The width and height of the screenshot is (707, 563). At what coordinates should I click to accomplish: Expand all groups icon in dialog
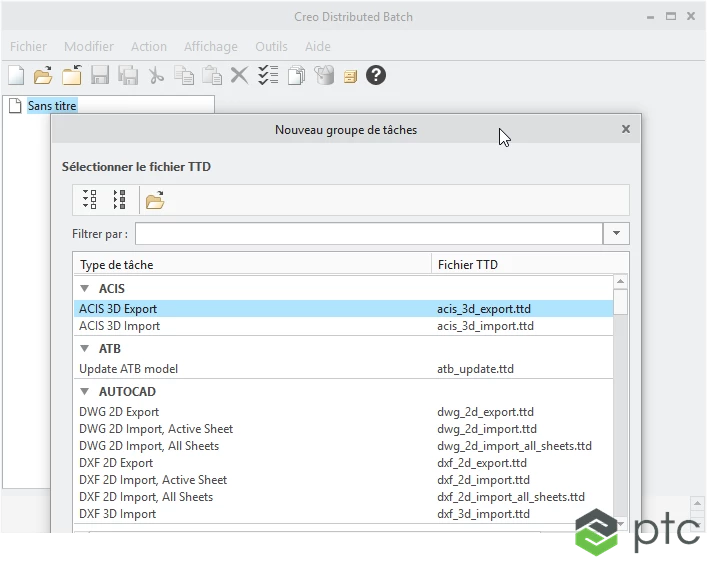tap(90, 199)
